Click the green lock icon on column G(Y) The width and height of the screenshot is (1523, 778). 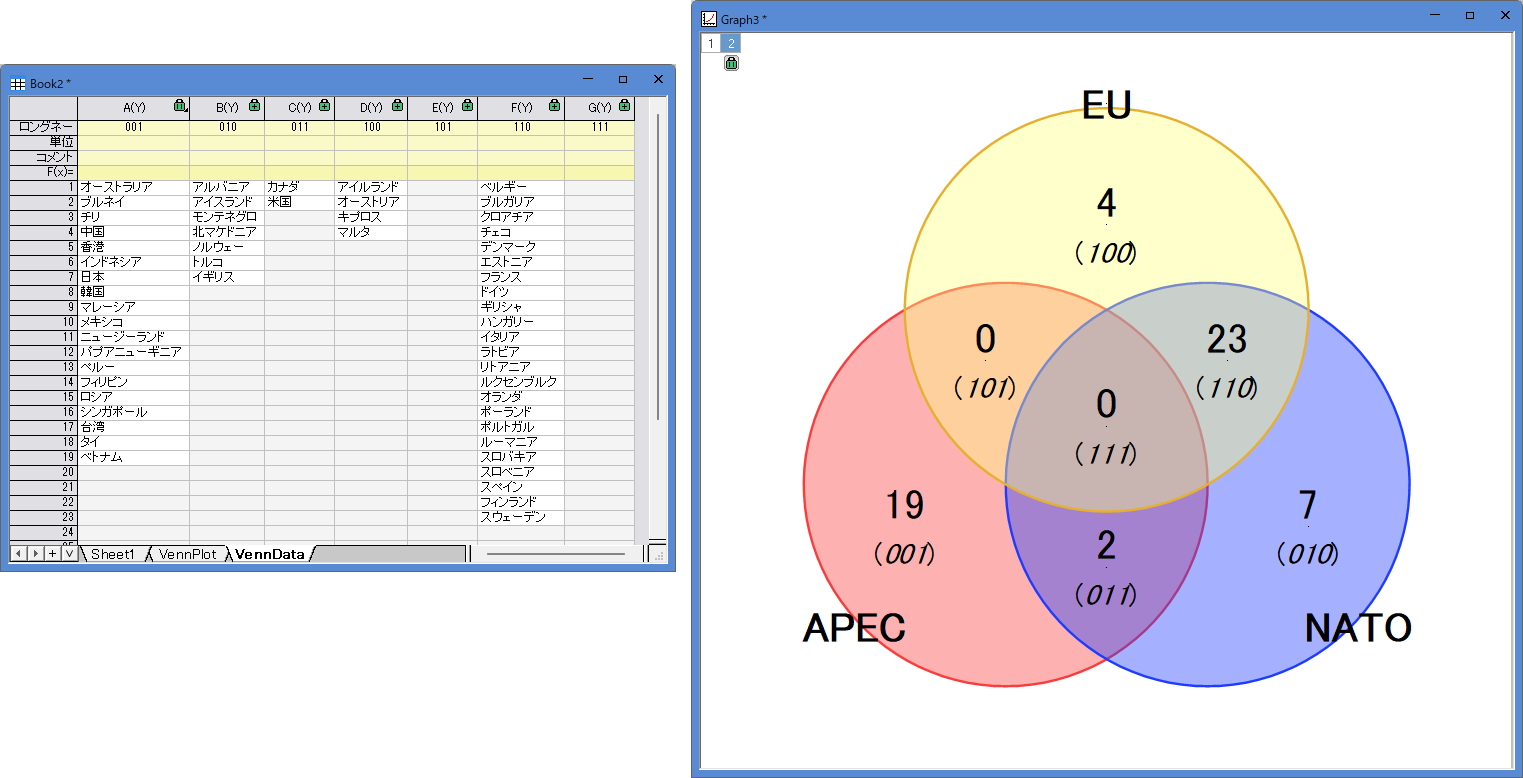[624, 106]
